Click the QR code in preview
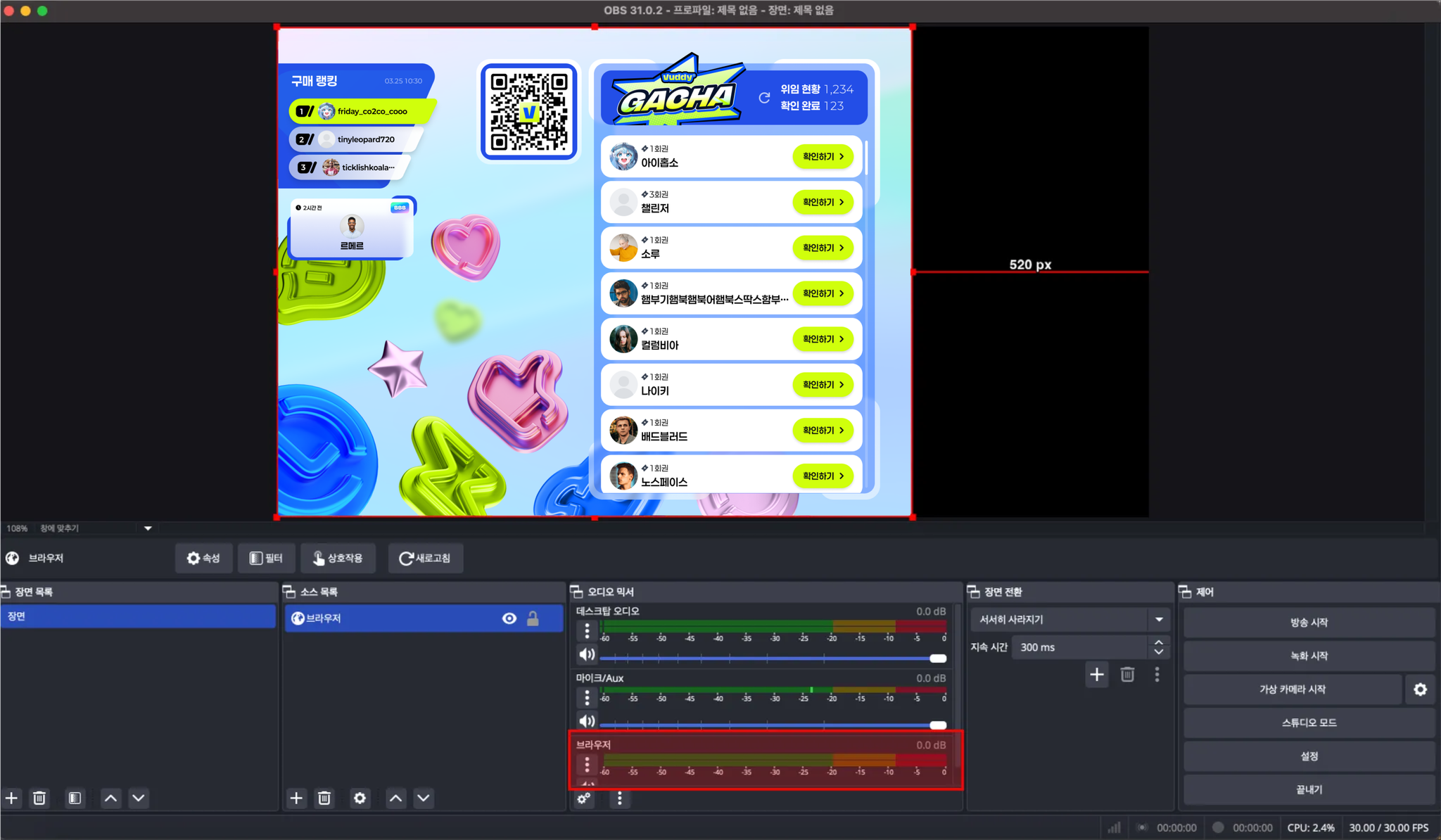Screen dimensions: 1441x840 pos(529,112)
